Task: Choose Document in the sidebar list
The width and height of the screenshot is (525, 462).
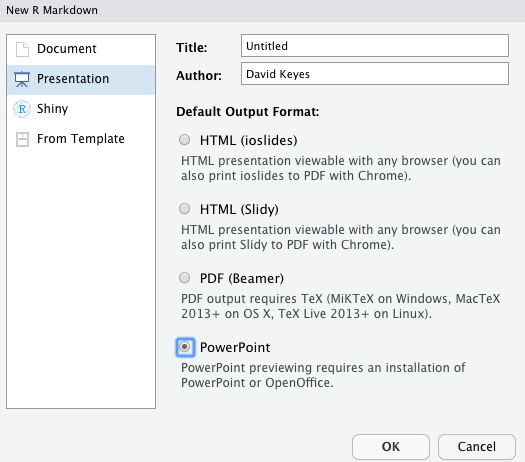Action: coord(81,50)
